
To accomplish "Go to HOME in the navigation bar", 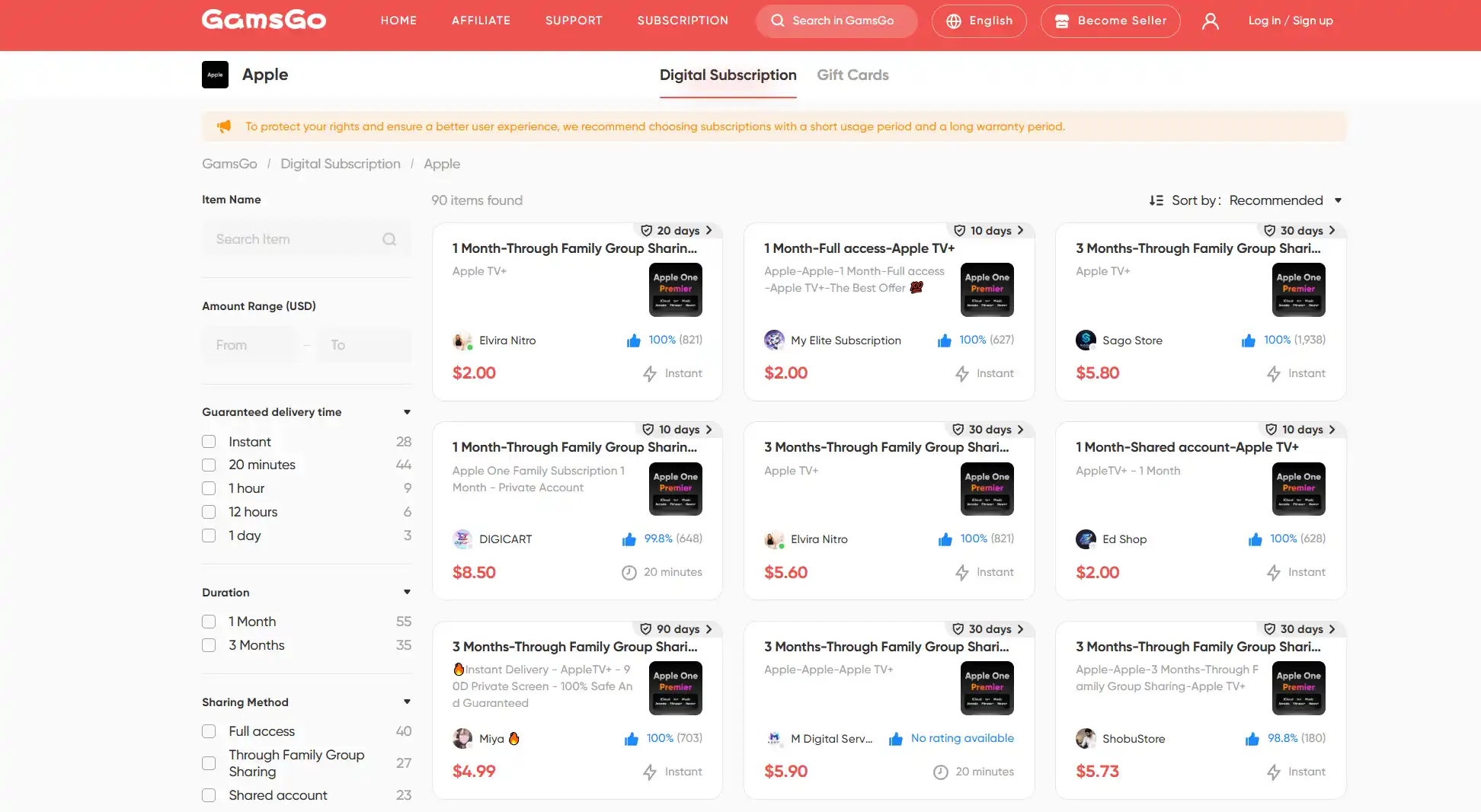I will (398, 21).
